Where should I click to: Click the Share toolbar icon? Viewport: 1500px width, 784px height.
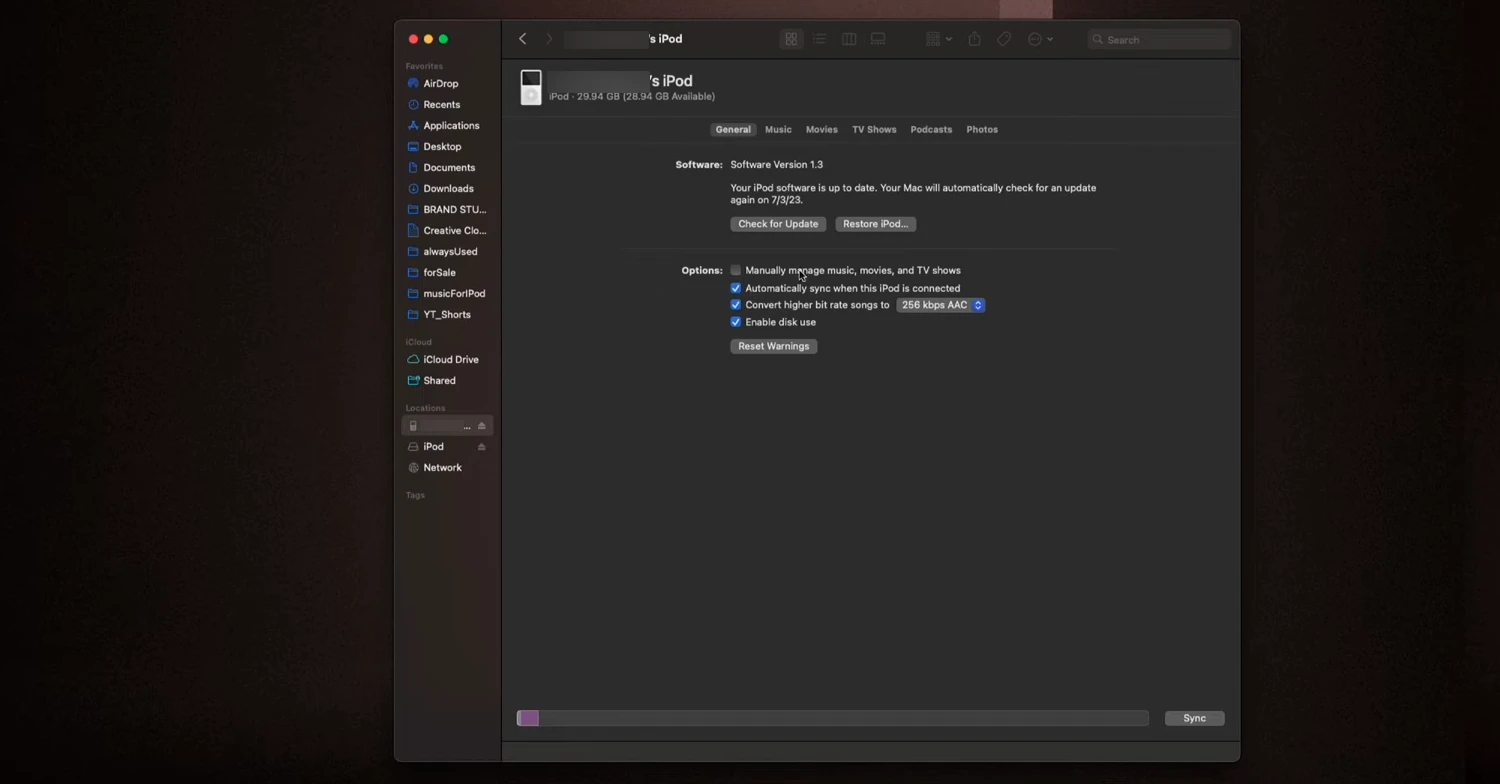(974, 39)
